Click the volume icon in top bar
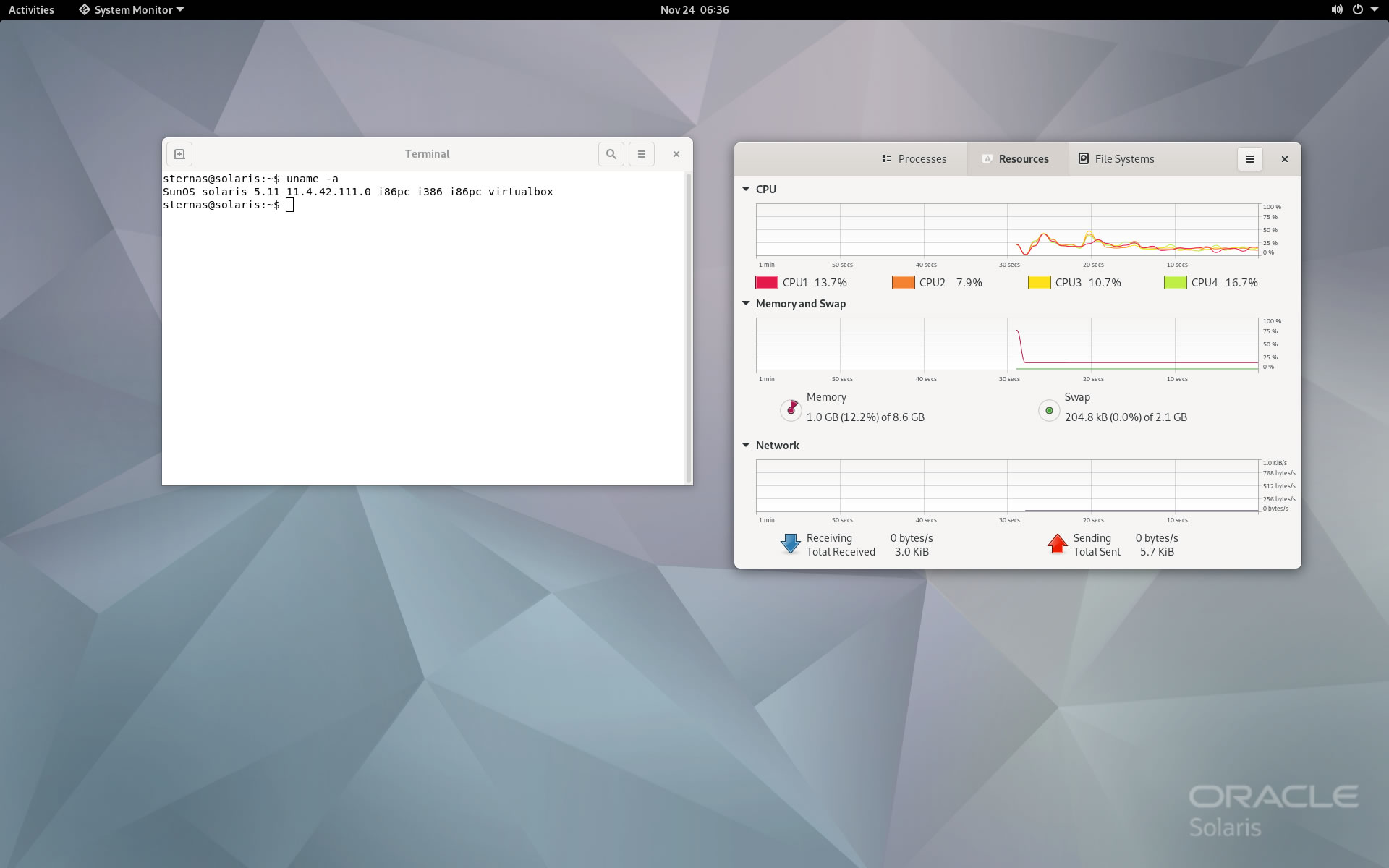The width and height of the screenshot is (1389, 868). coord(1337,9)
